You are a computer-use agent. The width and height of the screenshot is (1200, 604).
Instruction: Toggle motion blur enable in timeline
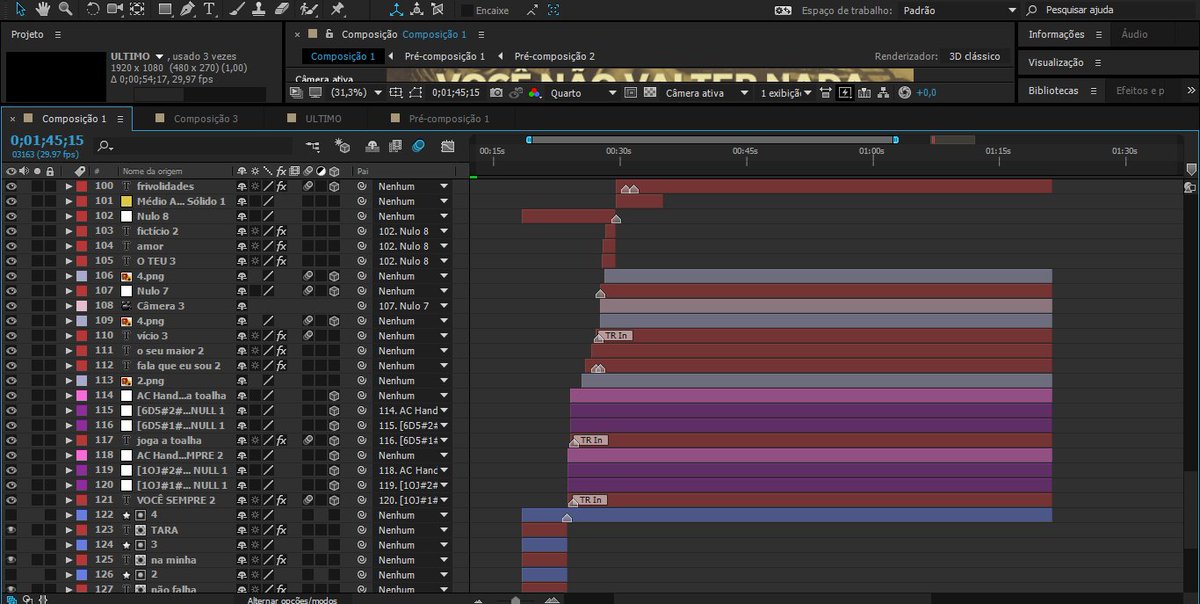418,146
